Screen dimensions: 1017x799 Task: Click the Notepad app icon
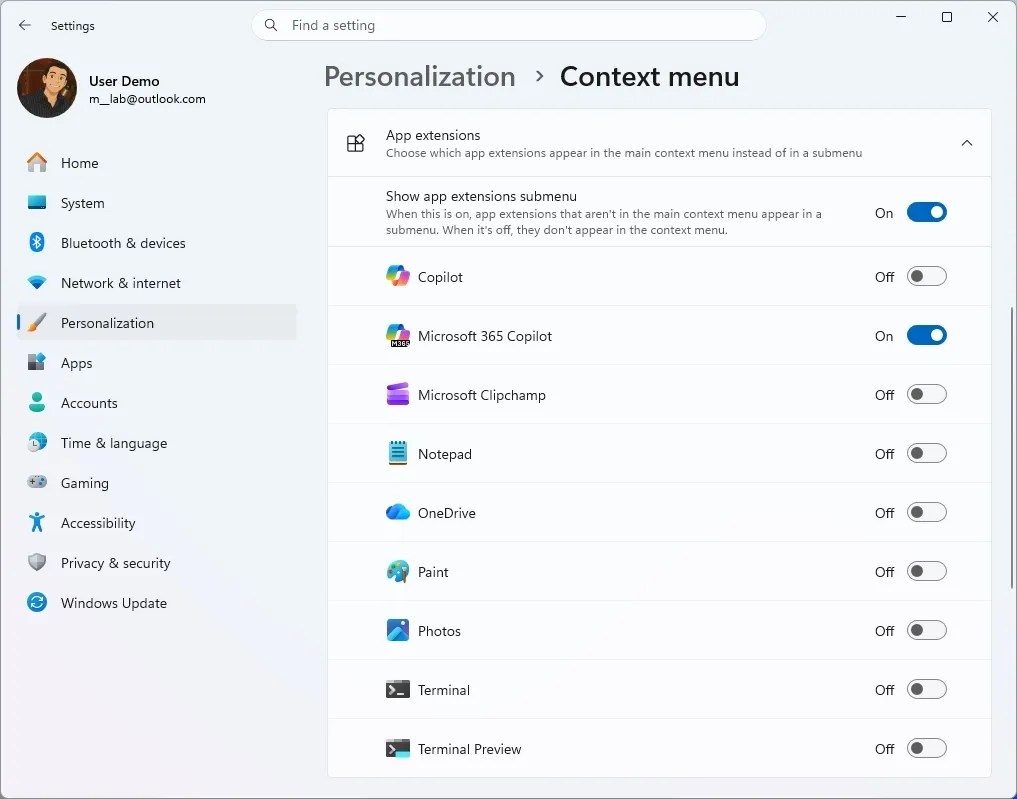[398, 453]
